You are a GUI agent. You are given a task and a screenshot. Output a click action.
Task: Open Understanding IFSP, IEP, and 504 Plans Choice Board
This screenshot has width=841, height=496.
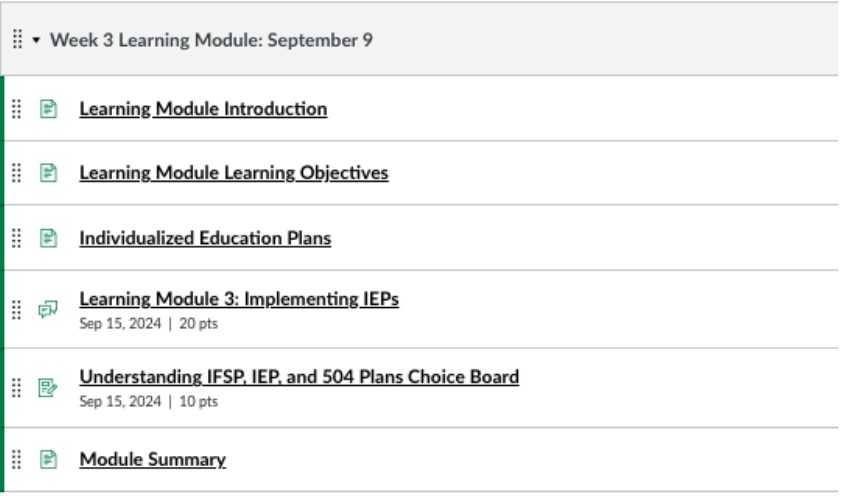pyautogui.click(x=299, y=377)
